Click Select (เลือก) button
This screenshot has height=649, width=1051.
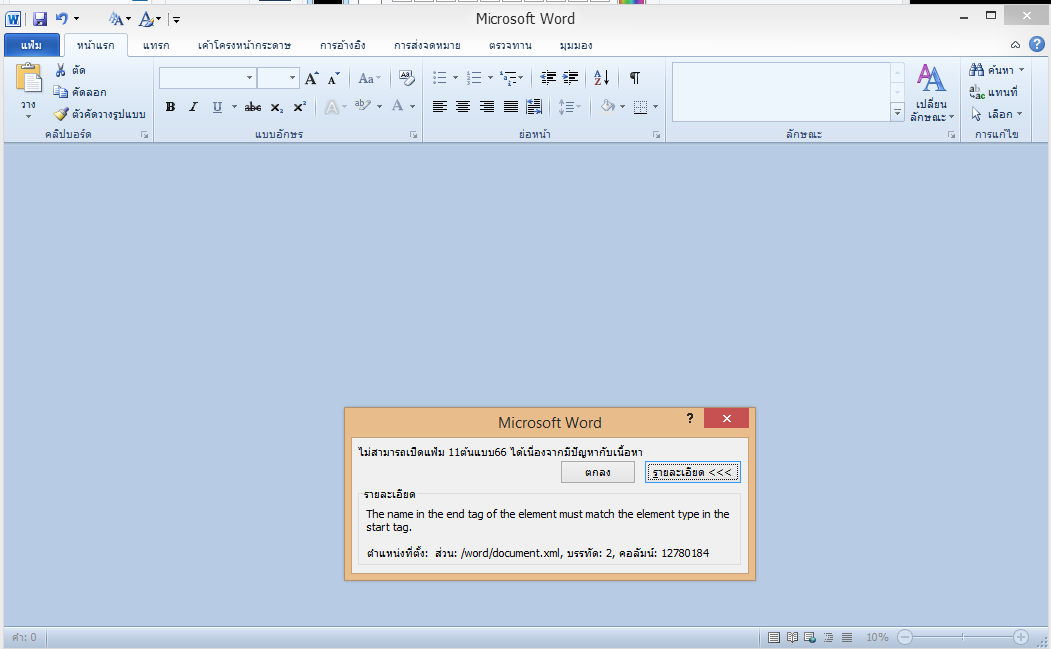(996, 114)
